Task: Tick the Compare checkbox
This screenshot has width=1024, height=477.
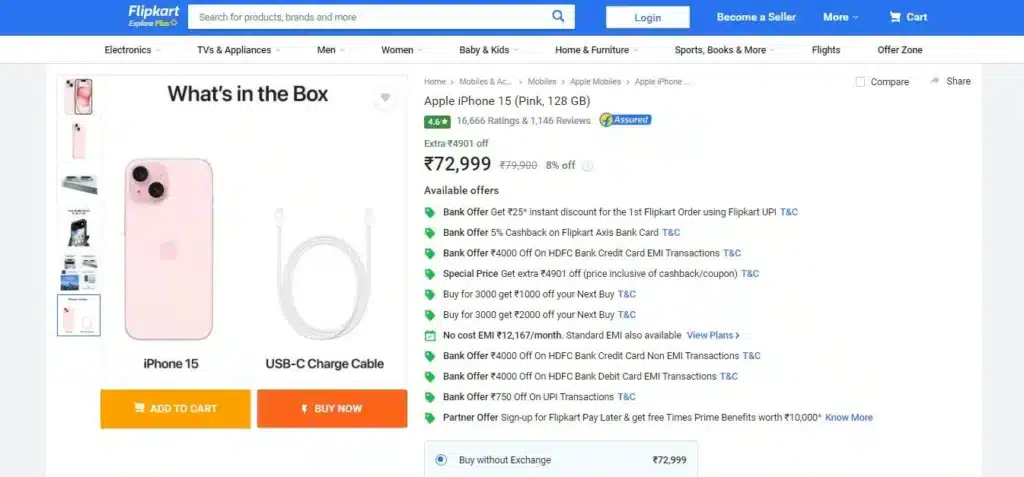Action: coord(860,82)
